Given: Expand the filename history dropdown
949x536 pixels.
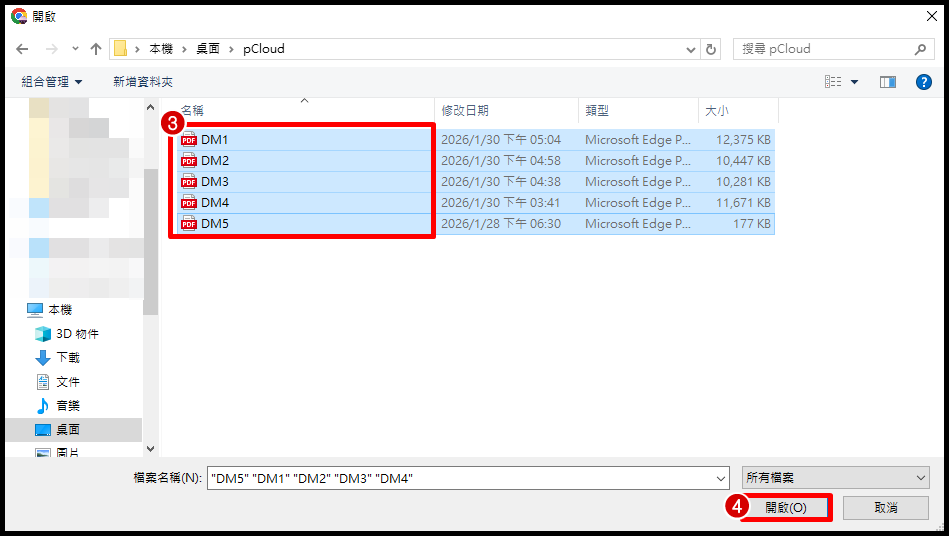Looking at the screenshot, I should 721,479.
